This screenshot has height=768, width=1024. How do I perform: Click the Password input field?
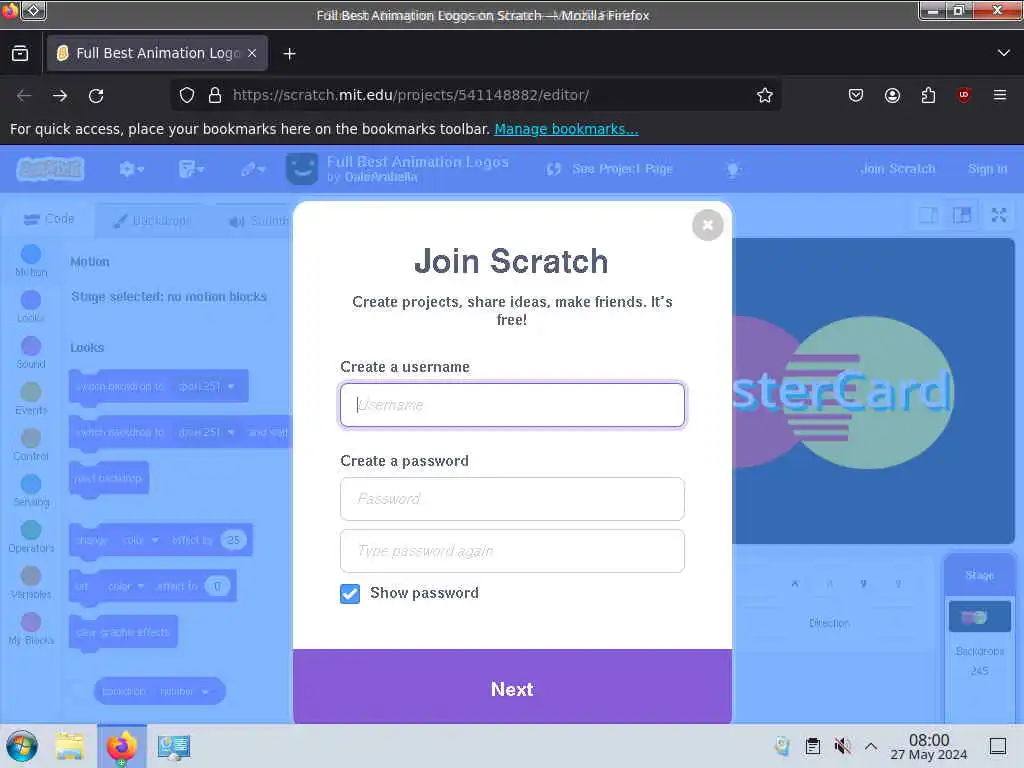point(512,499)
